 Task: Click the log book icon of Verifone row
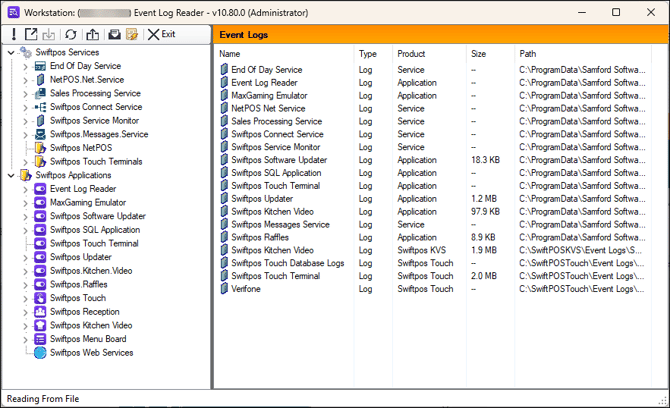point(224,289)
